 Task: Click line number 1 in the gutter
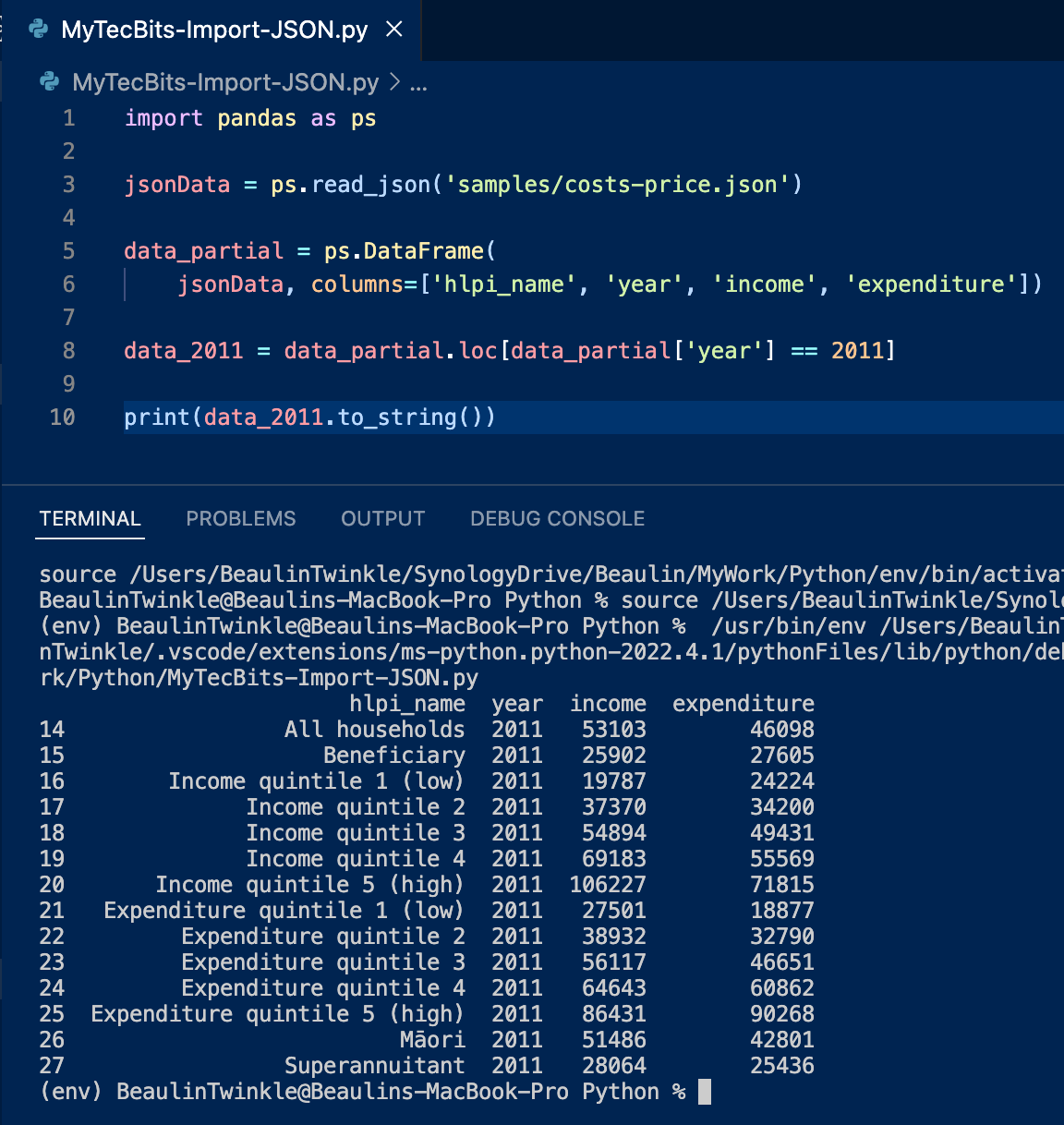click(68, 118)
